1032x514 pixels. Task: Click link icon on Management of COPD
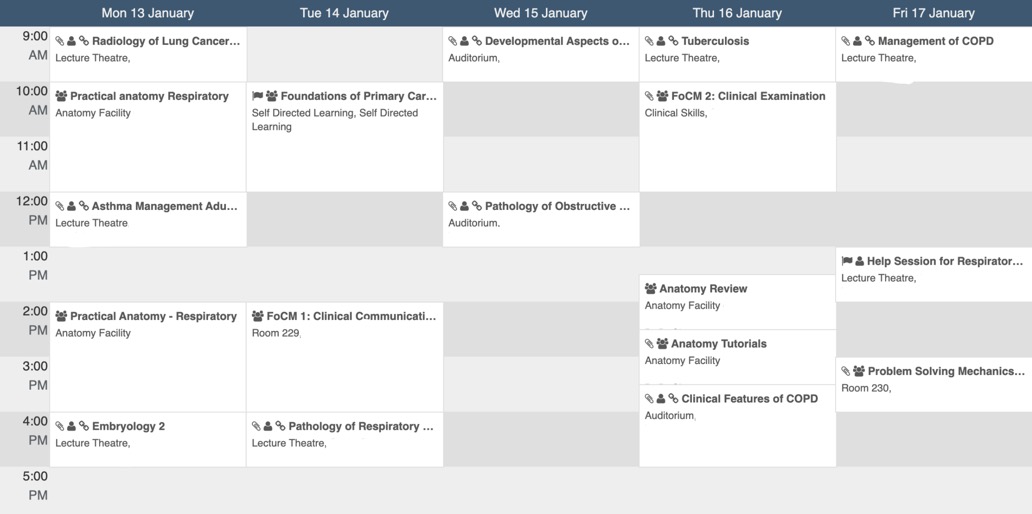click(870, 41)
